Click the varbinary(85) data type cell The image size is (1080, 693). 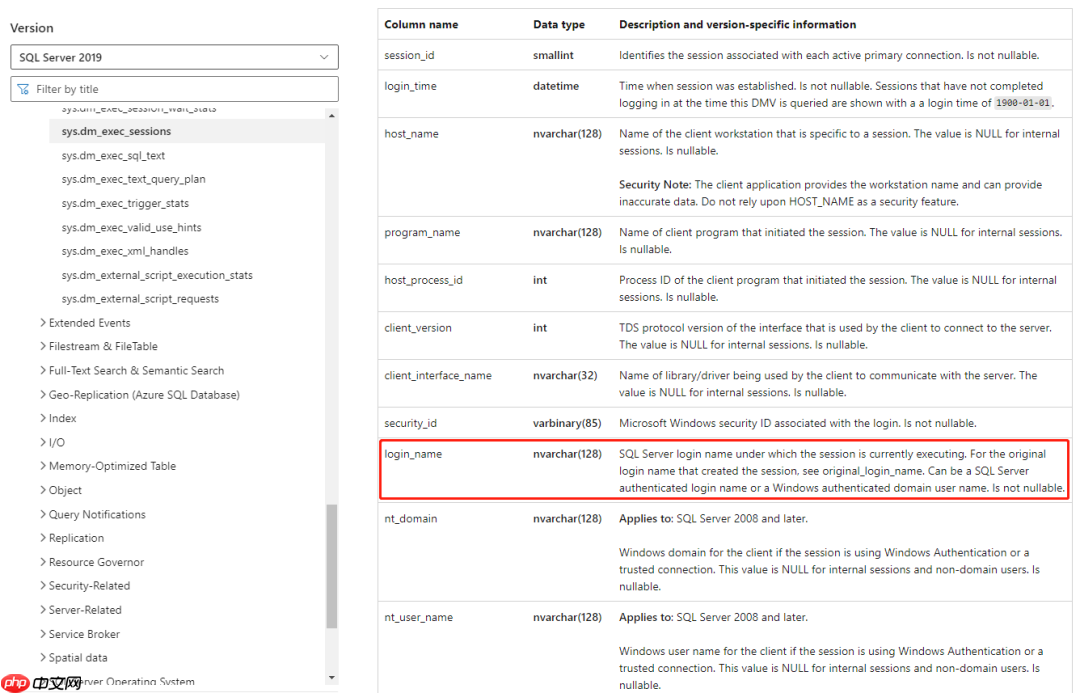(567, 423)
